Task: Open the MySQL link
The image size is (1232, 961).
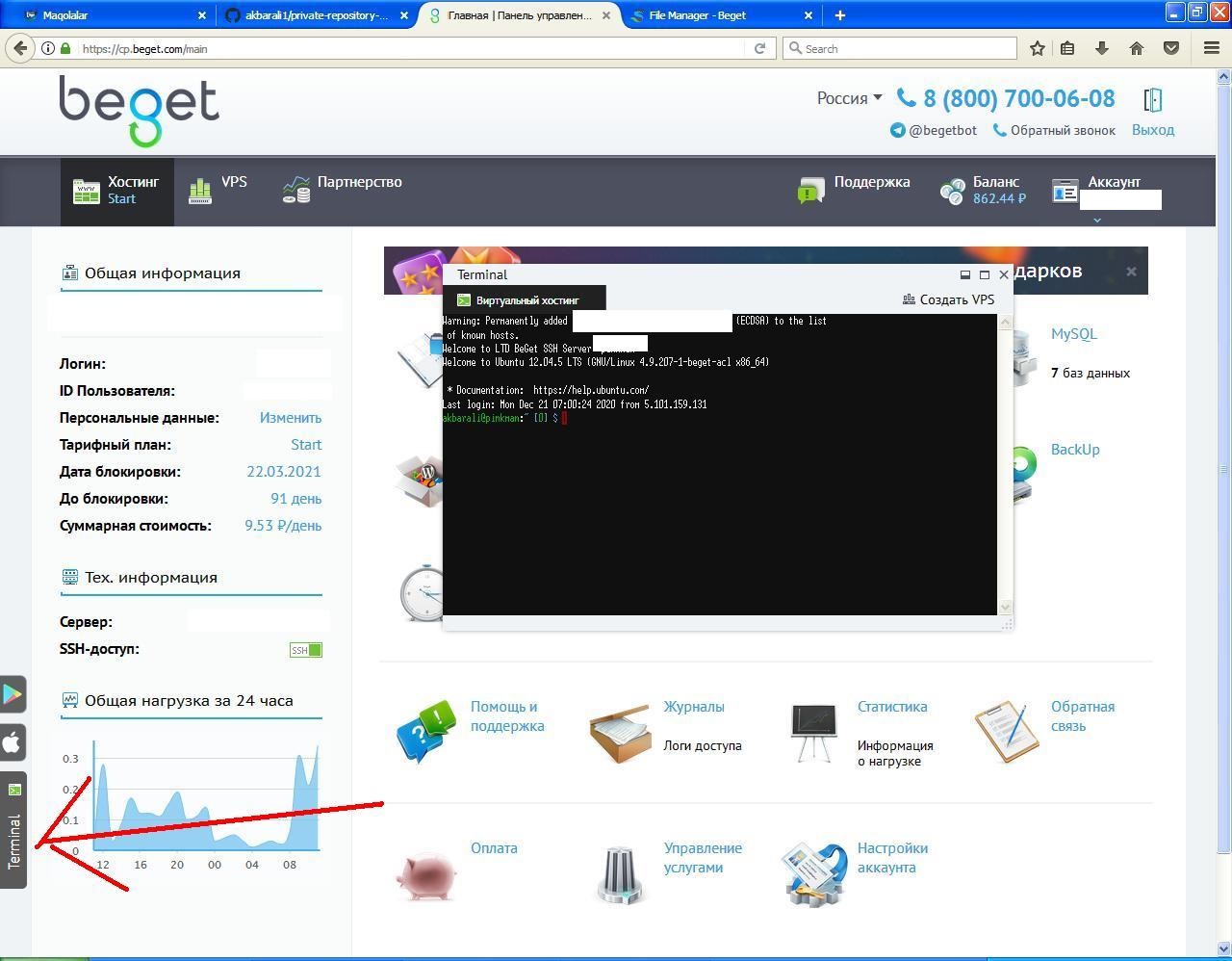Action: pos(1074,334)
